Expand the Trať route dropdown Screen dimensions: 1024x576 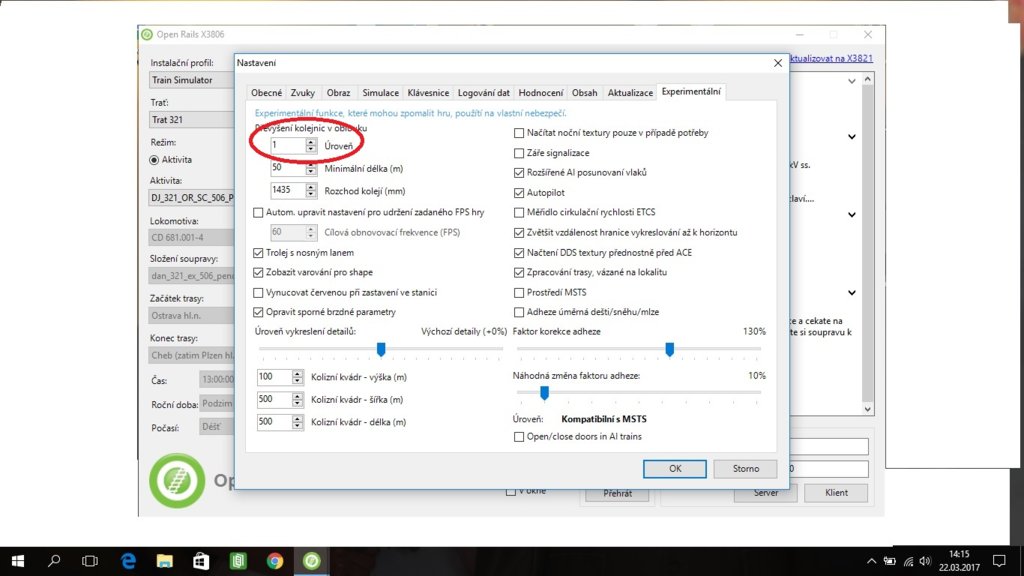190,120
